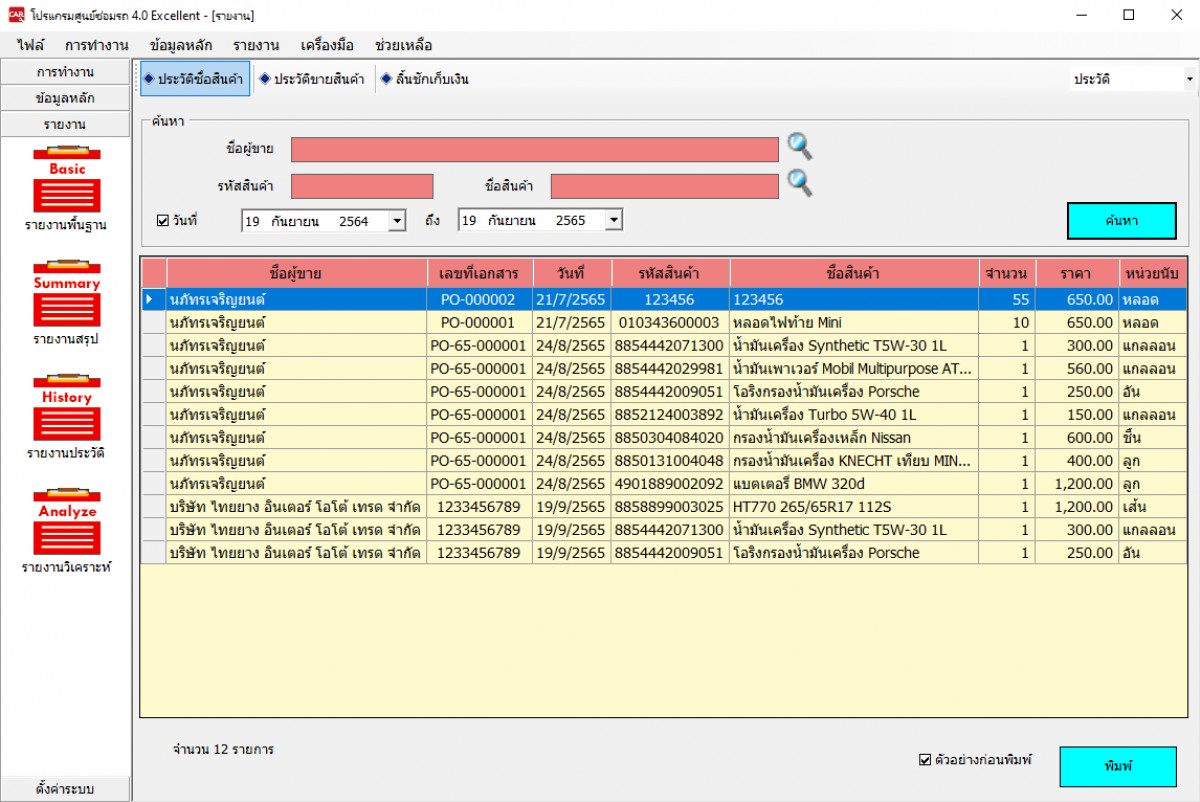Viewport: 1200px width, 802px height.
Task: Toggle the วันที่ date filter checkbox
Action: point(163,220)
